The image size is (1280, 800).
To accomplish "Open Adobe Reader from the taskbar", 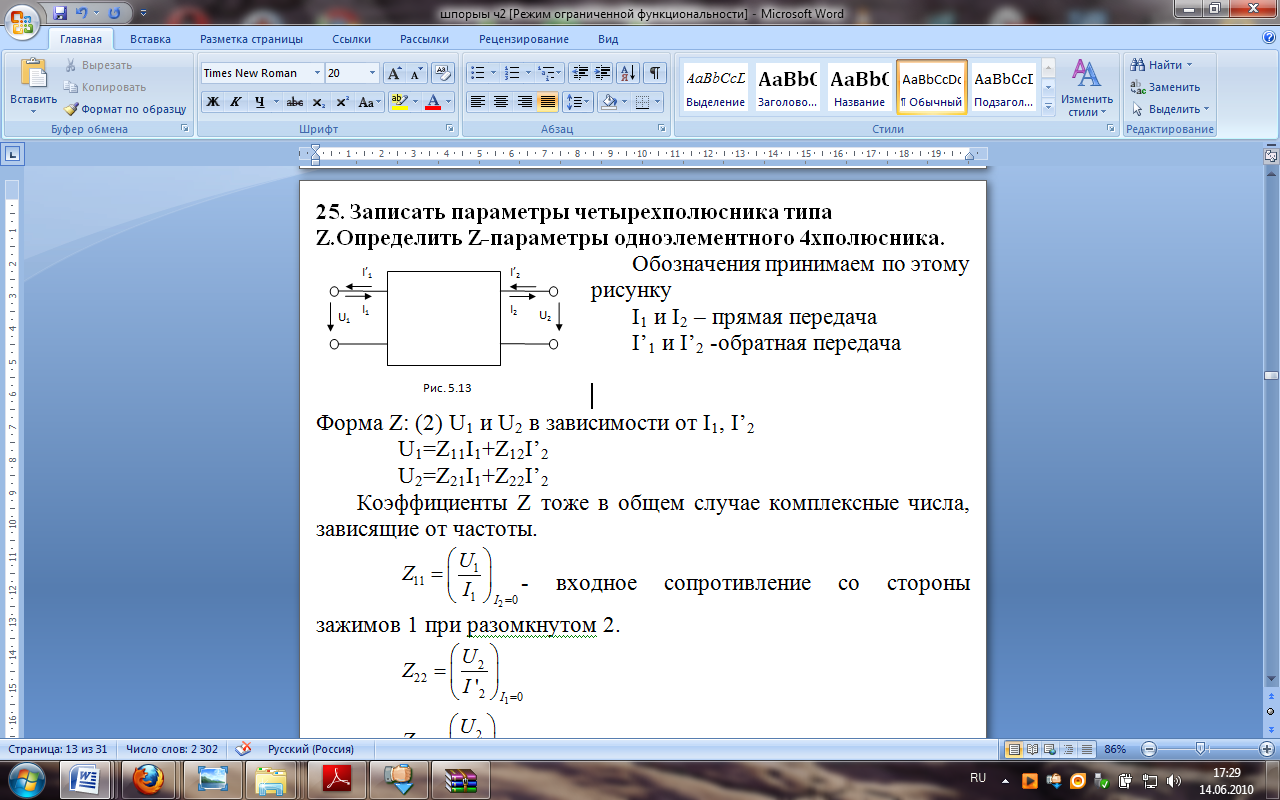I will [338, 779].
